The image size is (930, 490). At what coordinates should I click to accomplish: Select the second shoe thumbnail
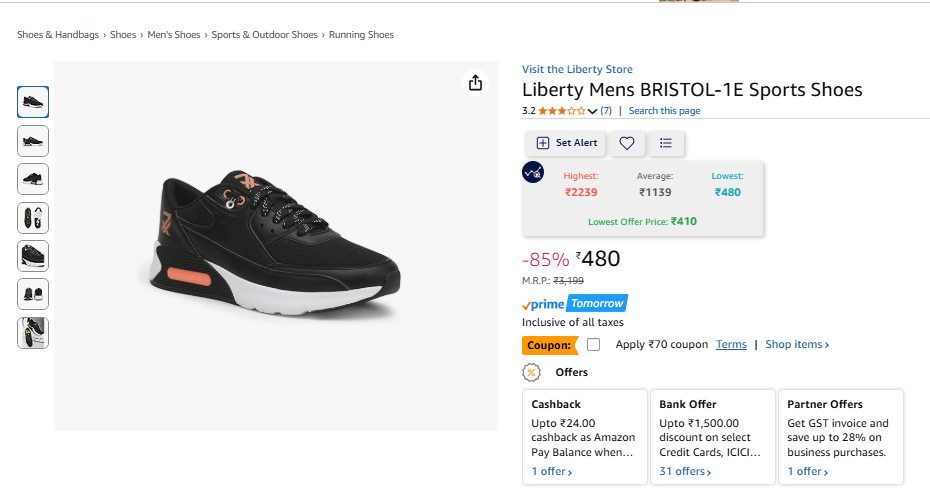pos(33,141)
